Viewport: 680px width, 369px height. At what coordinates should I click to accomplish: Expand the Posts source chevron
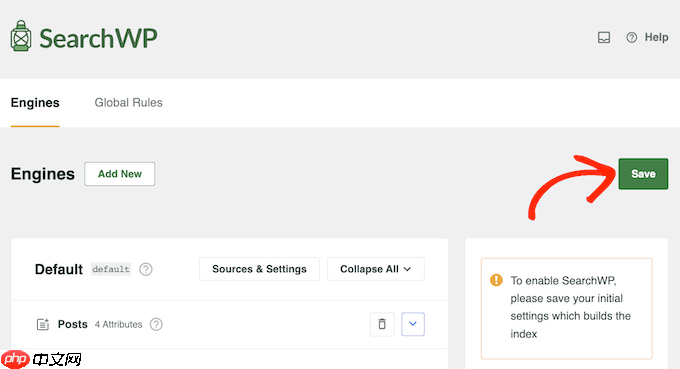click(x=413, y=324)
